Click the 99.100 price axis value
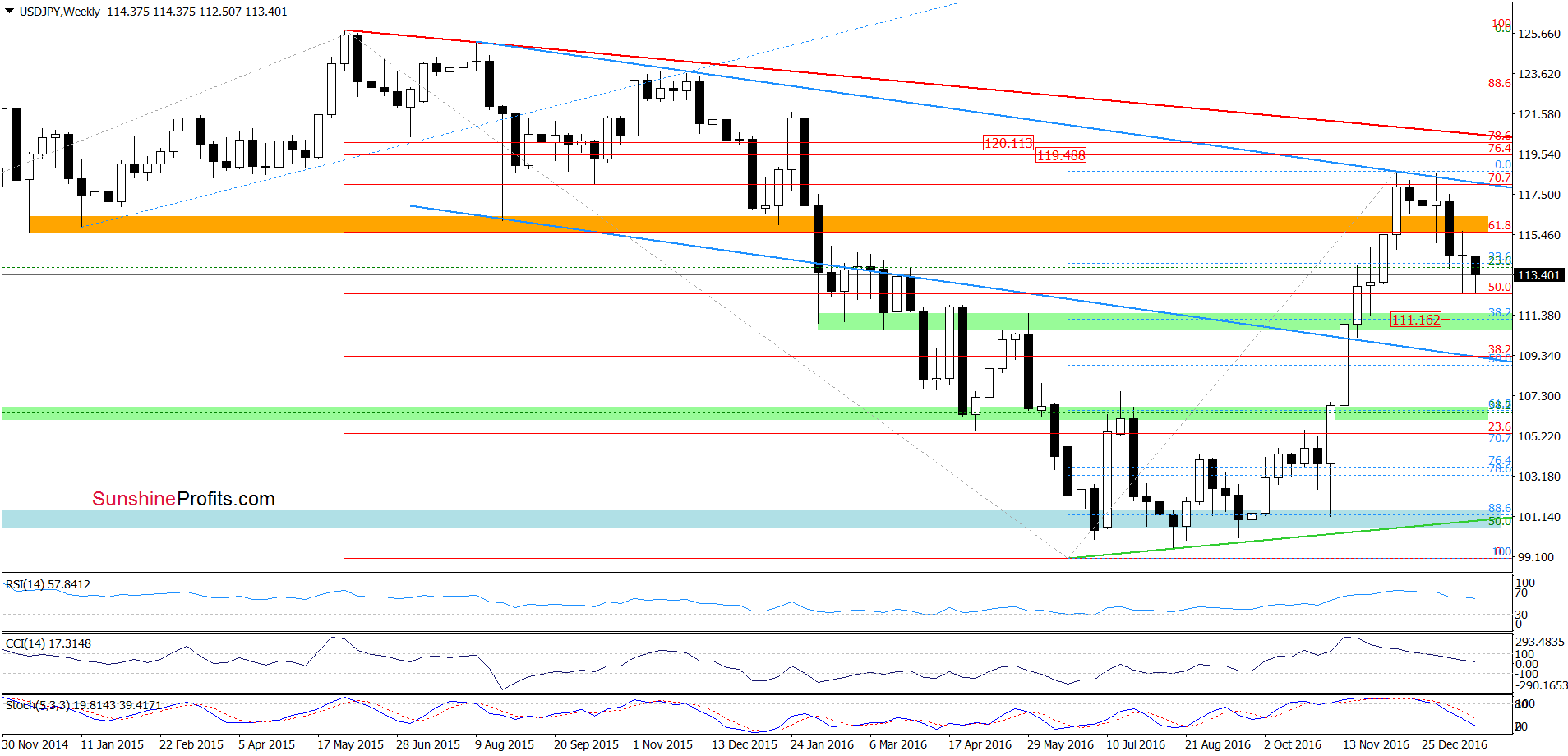The width and height of the screenshot is (1568, 756). coord(1536,557)
